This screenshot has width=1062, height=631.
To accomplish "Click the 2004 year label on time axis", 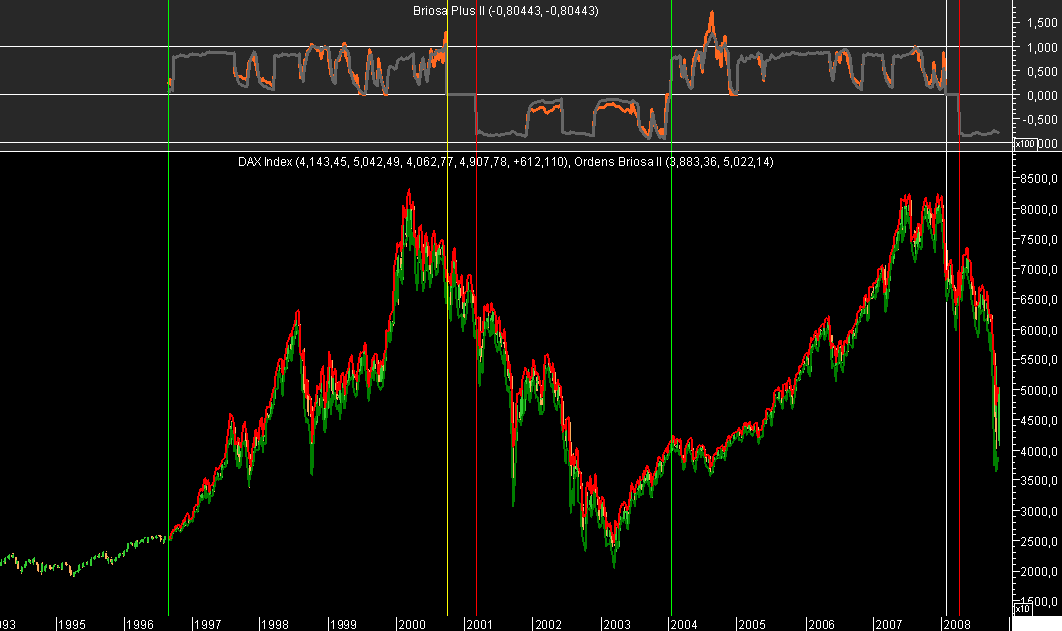I will [683, 624].
